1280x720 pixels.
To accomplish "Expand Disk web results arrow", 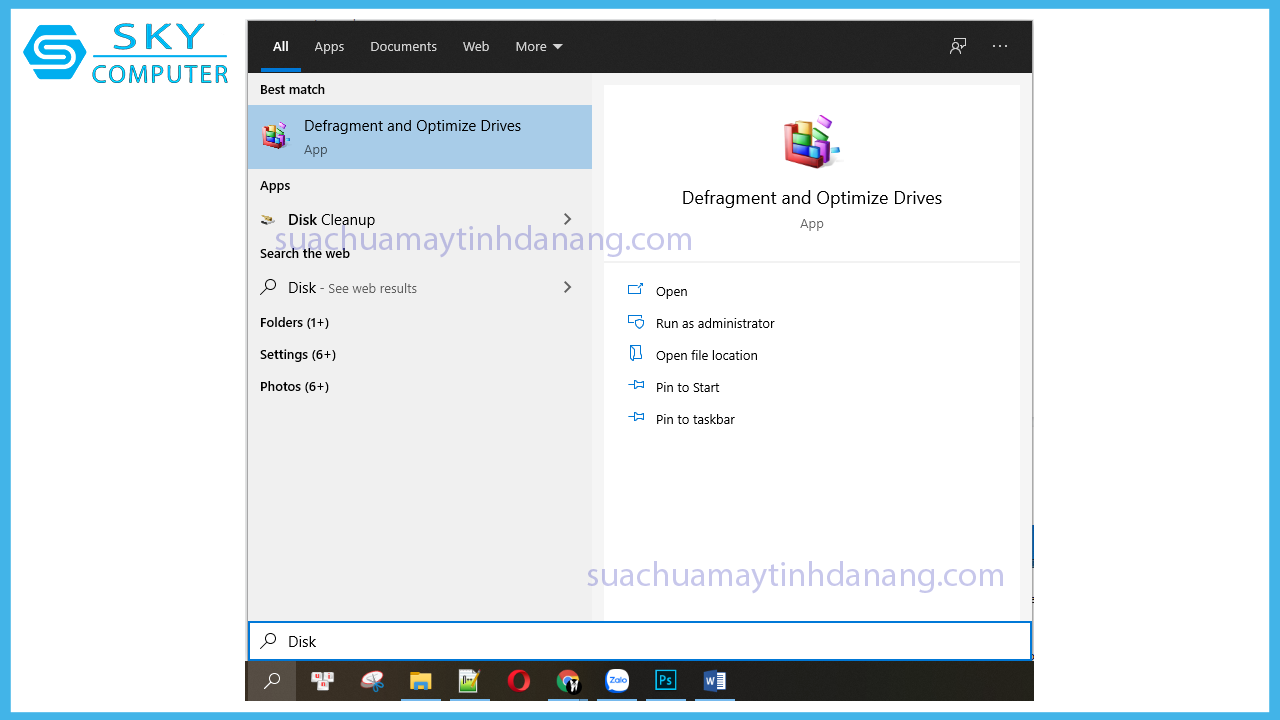I will click(x=567, y=287).
